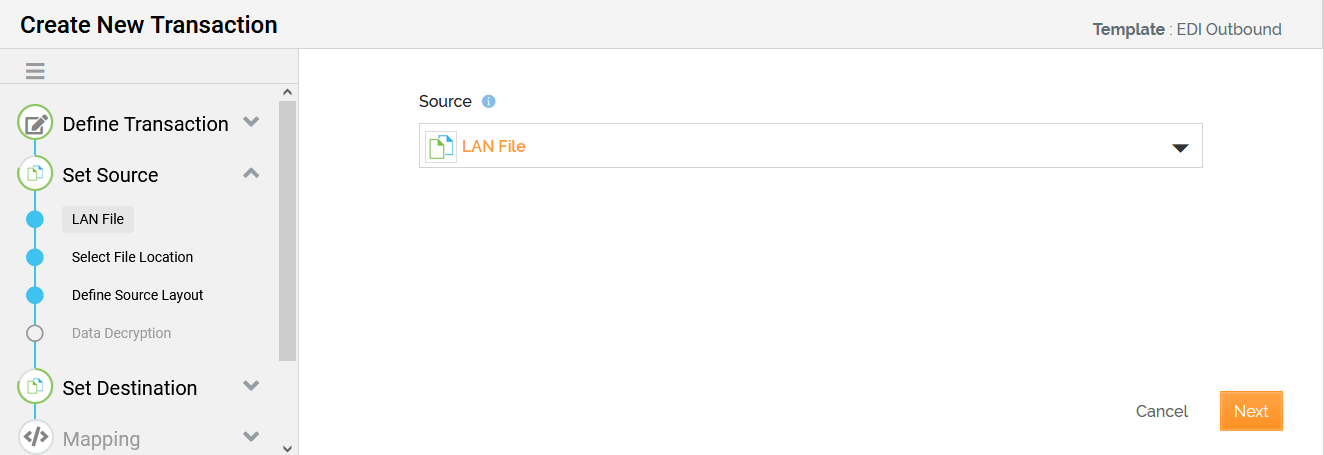Select the LAN File step dot
The height and width of the screenshot is (455, 1324).
coord(35,219)
